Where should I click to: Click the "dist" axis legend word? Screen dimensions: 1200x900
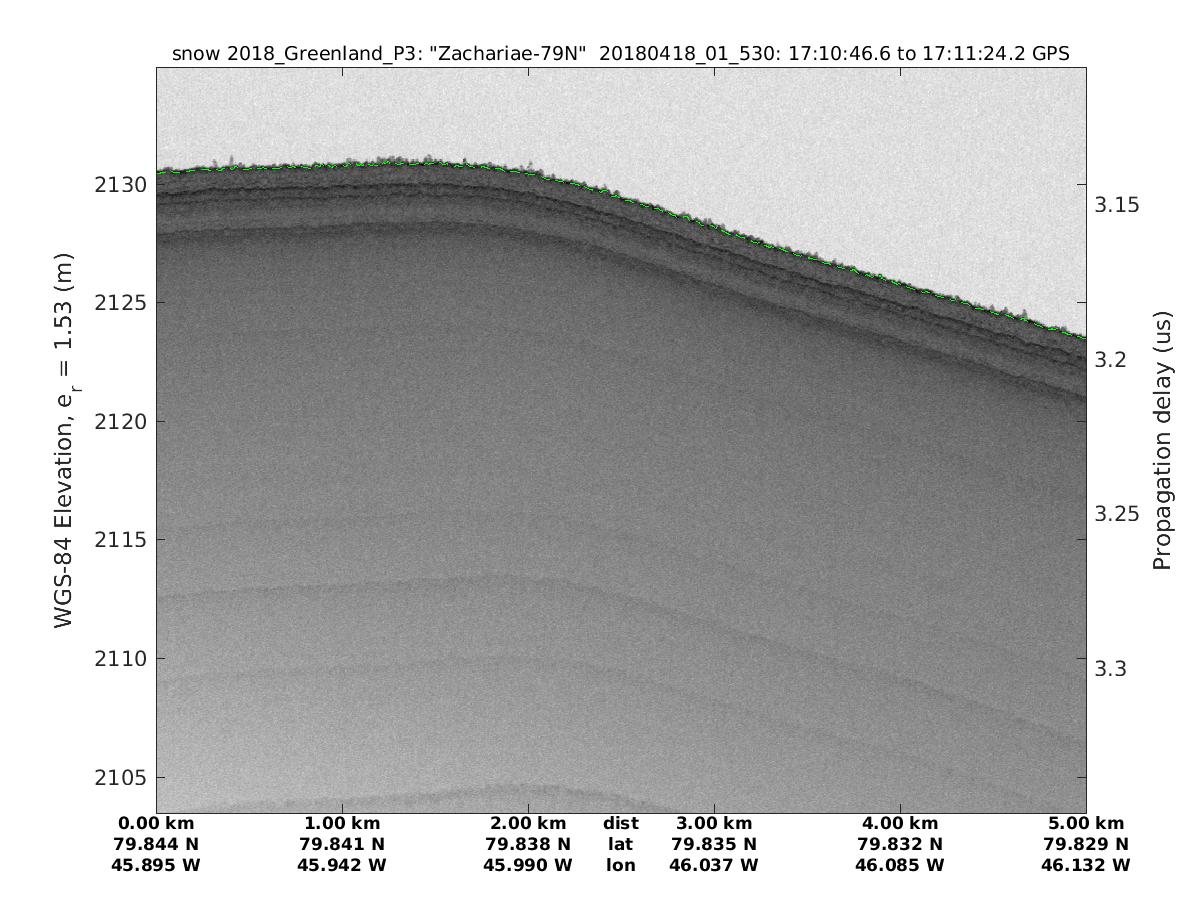[621, 823]
